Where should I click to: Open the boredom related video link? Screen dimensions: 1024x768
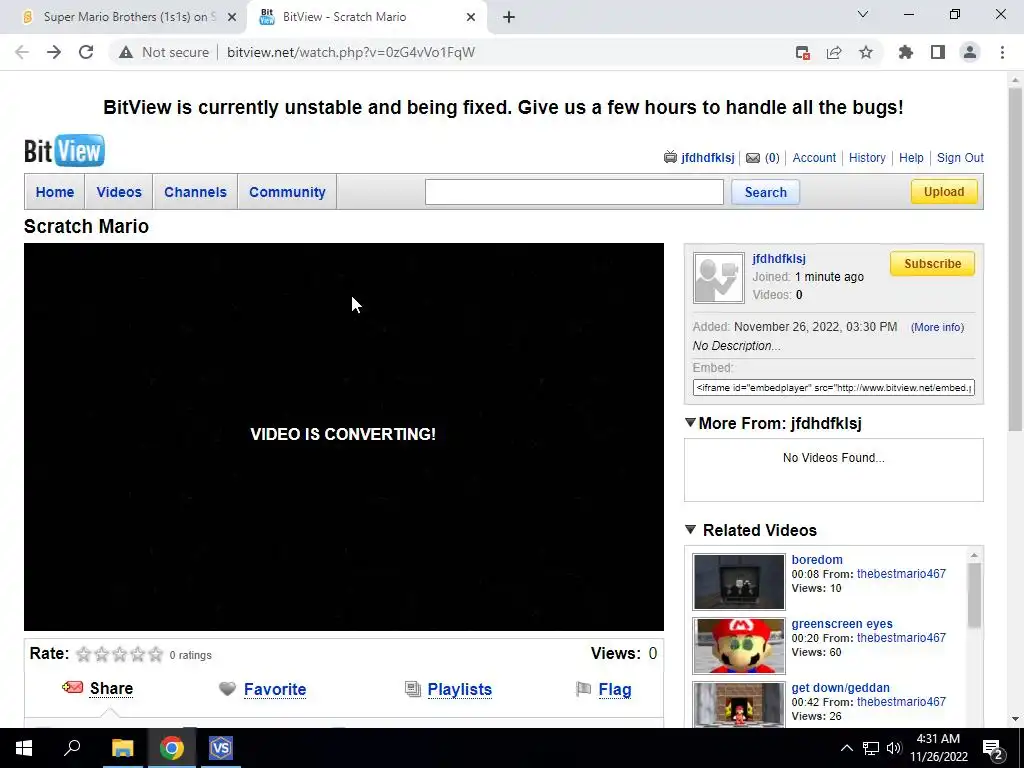point(817,560)
